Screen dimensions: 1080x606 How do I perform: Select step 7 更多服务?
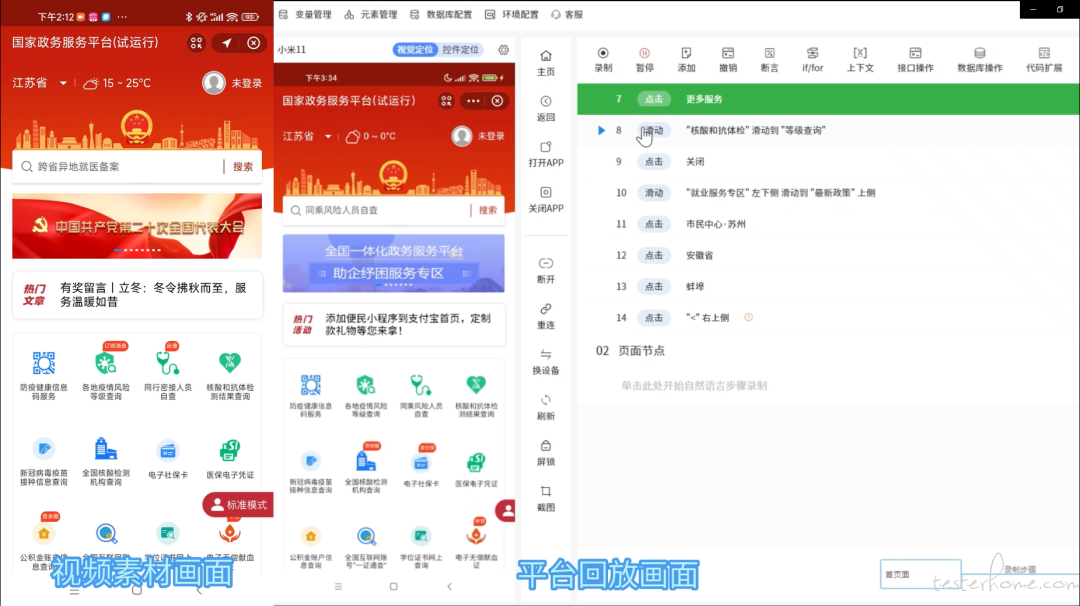[828, 99]
